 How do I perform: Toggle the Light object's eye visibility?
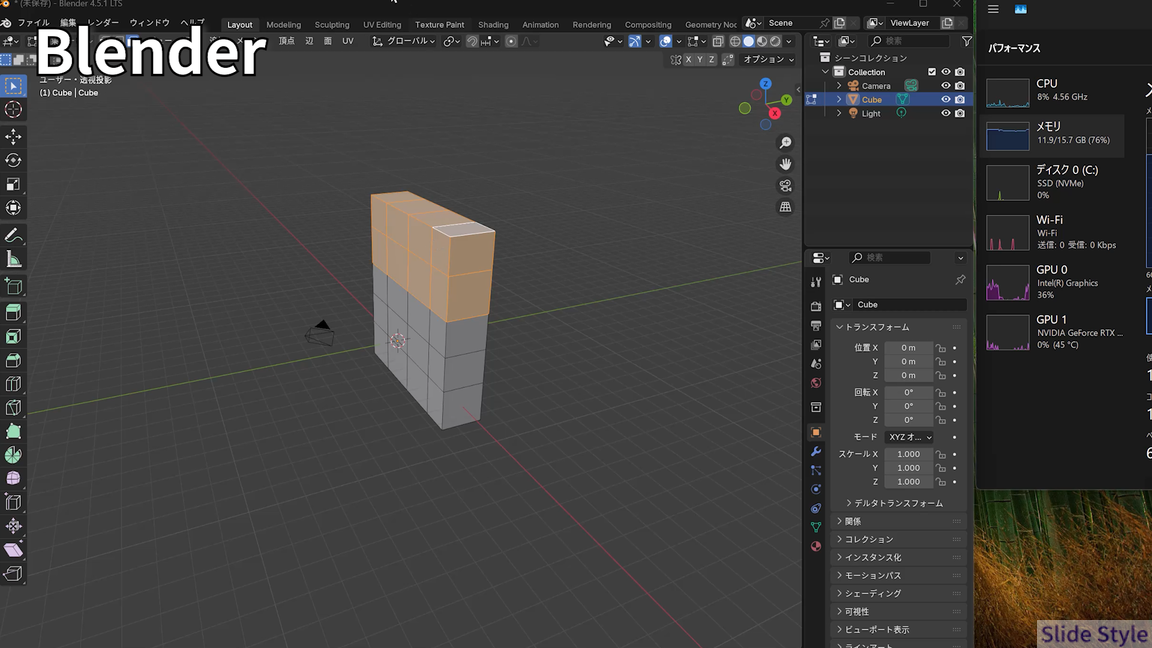coord(945,113)
